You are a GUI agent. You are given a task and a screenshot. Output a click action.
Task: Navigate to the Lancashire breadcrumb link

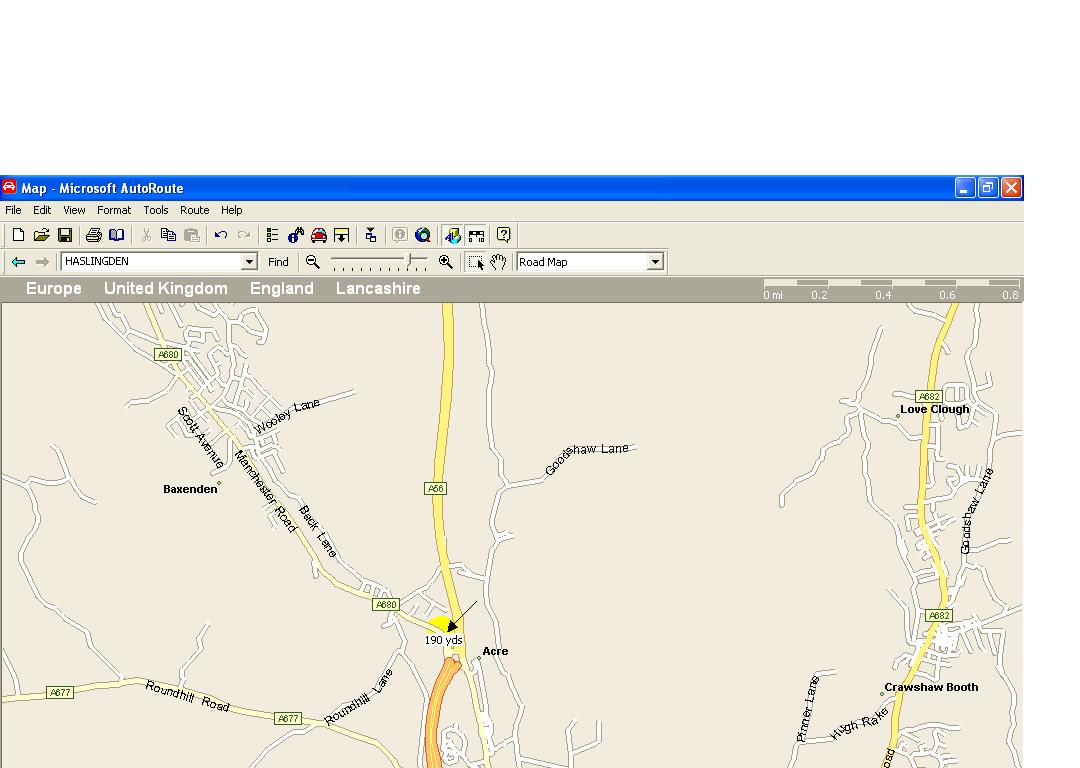click(x=378, y=288)
